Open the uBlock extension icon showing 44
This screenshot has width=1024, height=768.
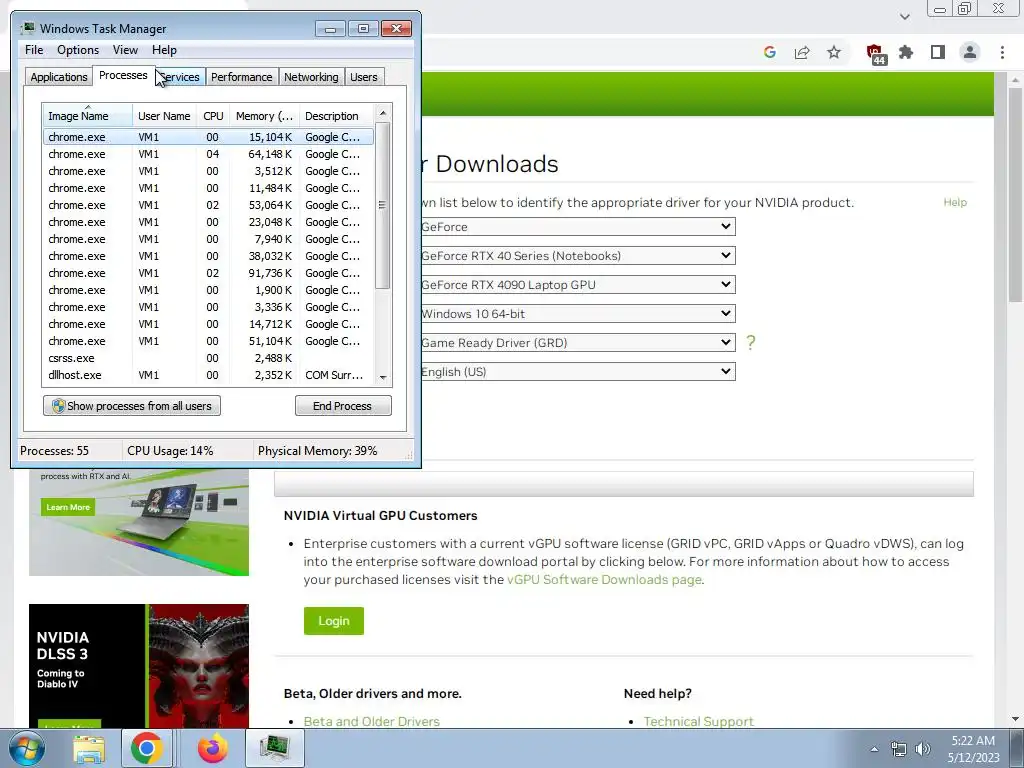pyautogui.click(x=874, y=54)
